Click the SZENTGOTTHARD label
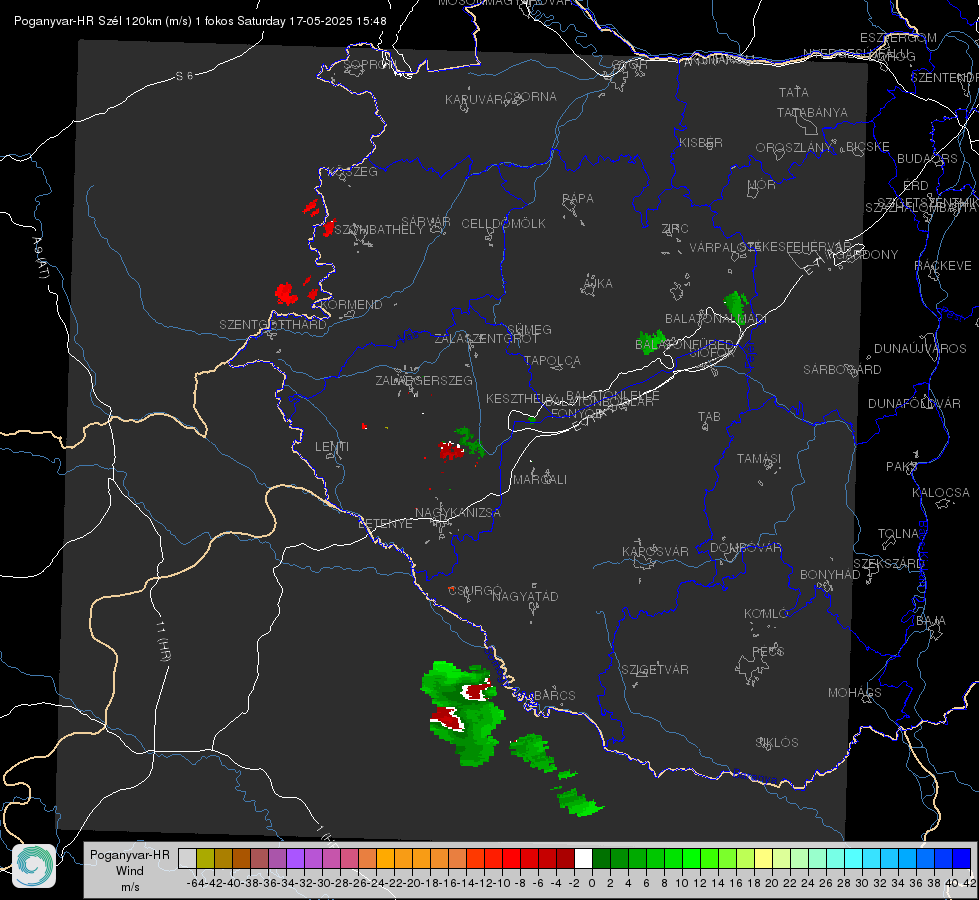Viewport: 979px width, 900px height. click(273, 325)
